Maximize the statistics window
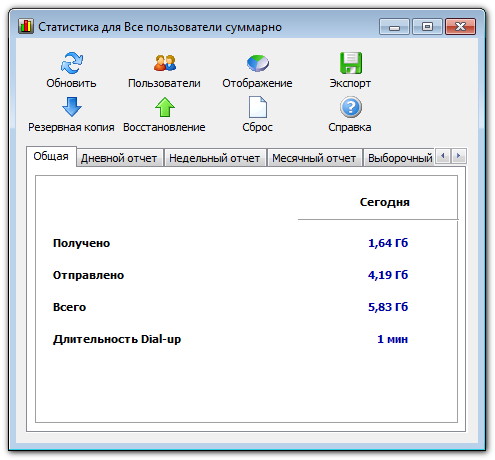Image resolution: width=495 pixels, height=460 pixels. coord(427,26)
